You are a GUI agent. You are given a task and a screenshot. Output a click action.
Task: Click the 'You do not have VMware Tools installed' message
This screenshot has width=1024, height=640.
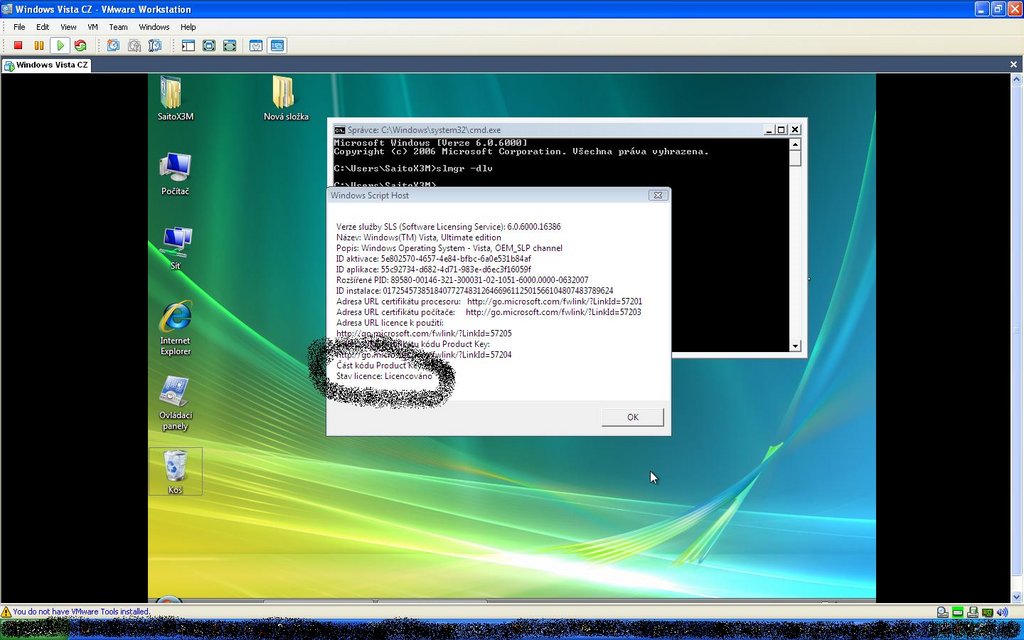click(82, 612)
